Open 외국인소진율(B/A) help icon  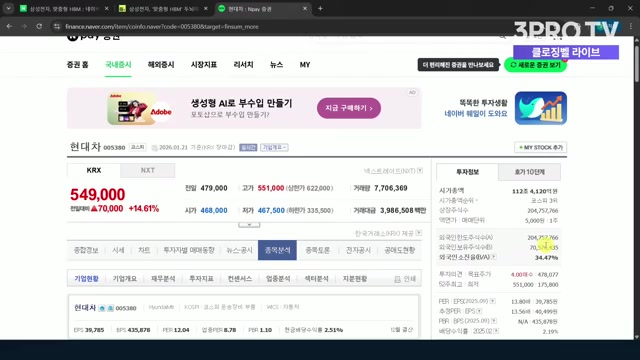(x=493, y=257)
